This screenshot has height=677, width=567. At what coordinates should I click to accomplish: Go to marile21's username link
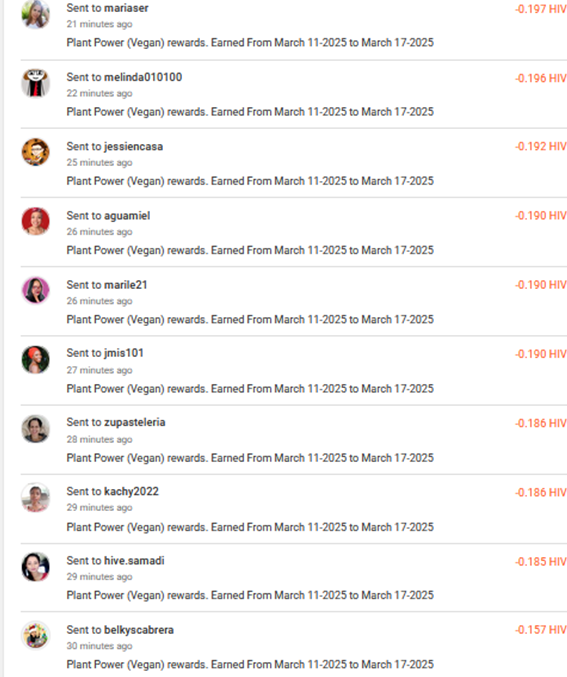coord(126,285)
